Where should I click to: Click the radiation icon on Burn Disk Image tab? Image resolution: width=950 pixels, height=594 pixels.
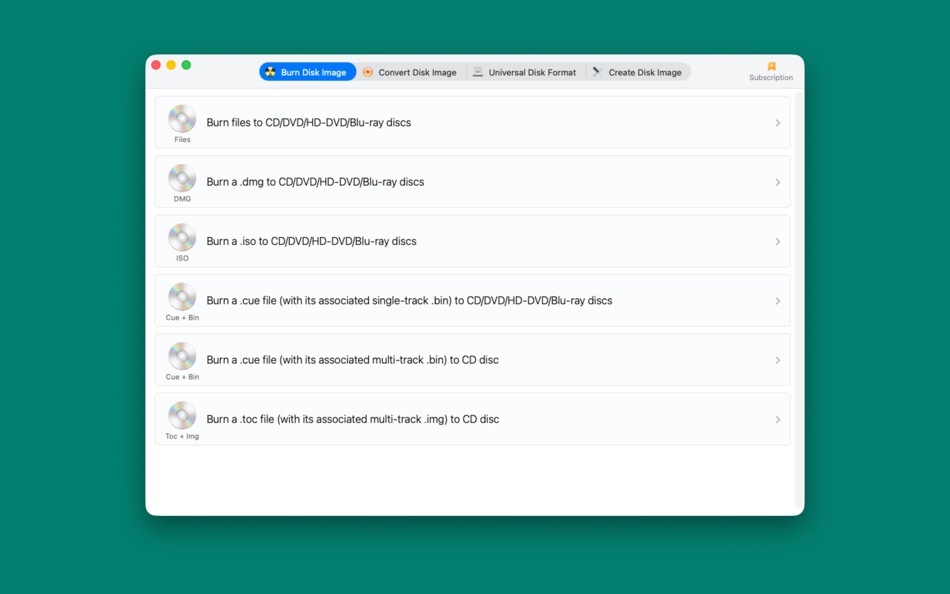[270, 71]
